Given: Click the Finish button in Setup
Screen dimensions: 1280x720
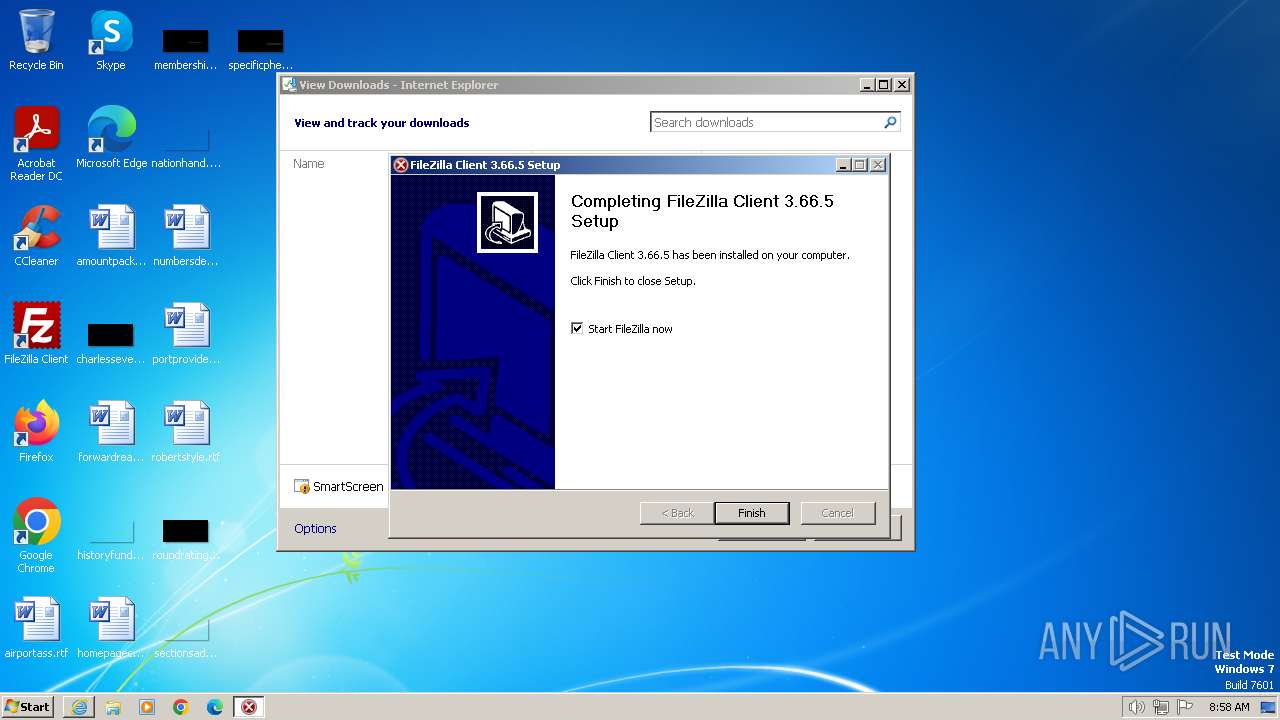Looking at the screenshot, I should (751, 513).
